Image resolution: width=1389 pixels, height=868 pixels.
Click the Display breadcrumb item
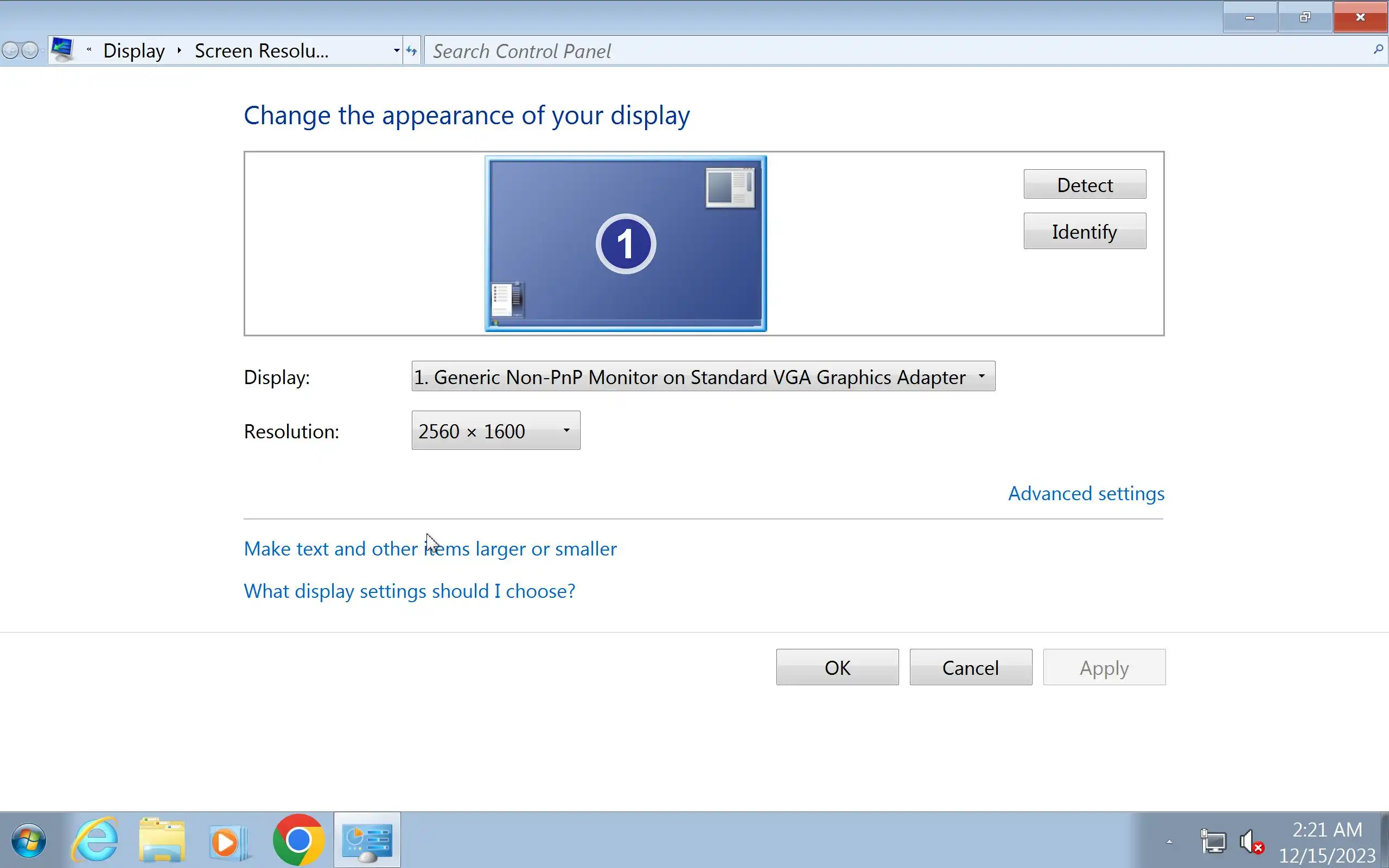(x=133, y=50)
